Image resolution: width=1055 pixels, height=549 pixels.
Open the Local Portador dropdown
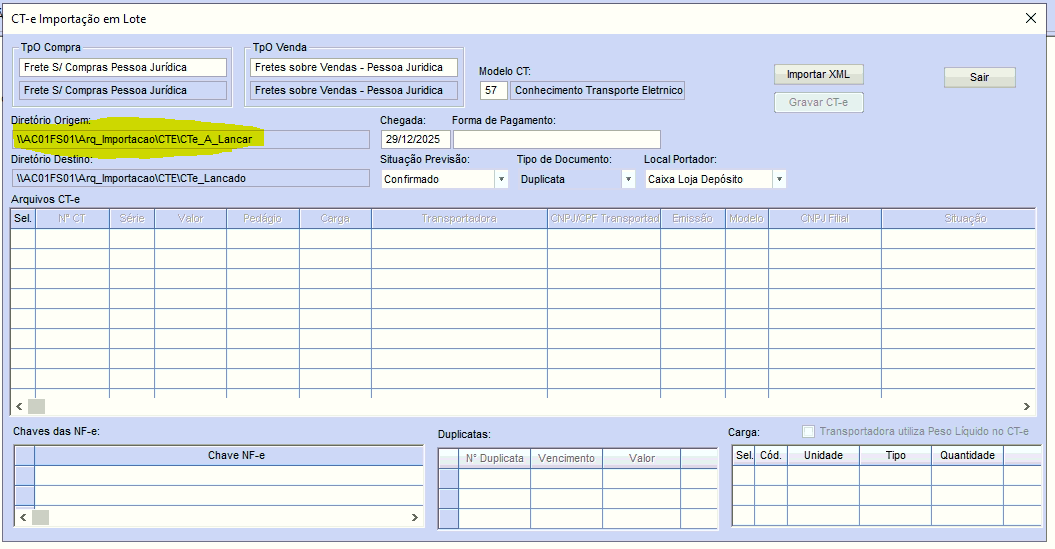779,179
